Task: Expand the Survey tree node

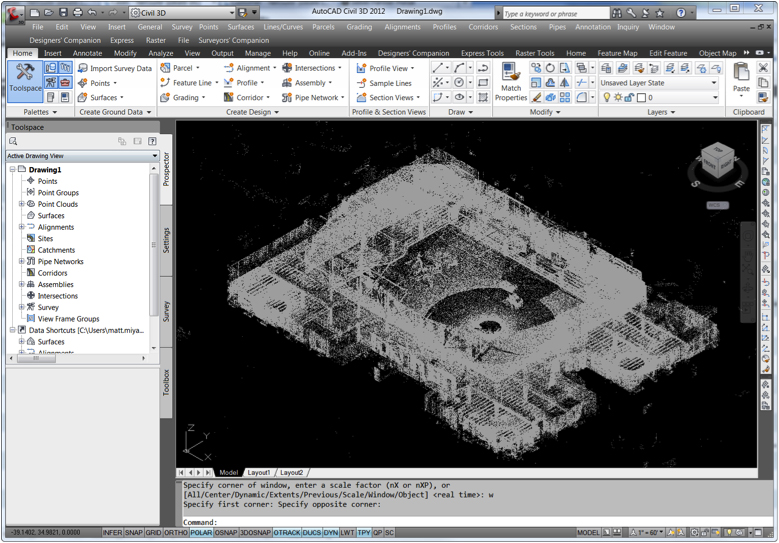Action: click(21, 307)
